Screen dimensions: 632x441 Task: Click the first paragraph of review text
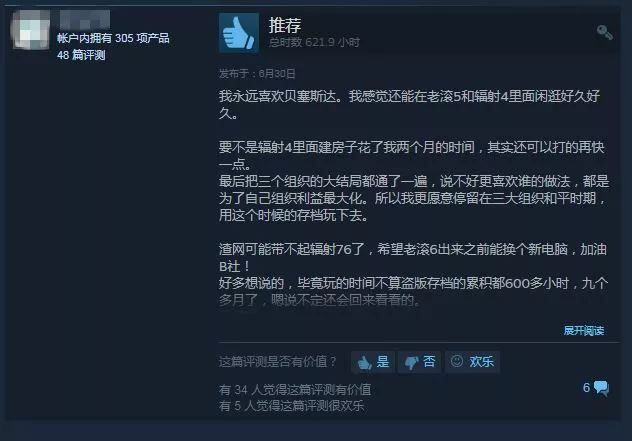pos(409,104)
